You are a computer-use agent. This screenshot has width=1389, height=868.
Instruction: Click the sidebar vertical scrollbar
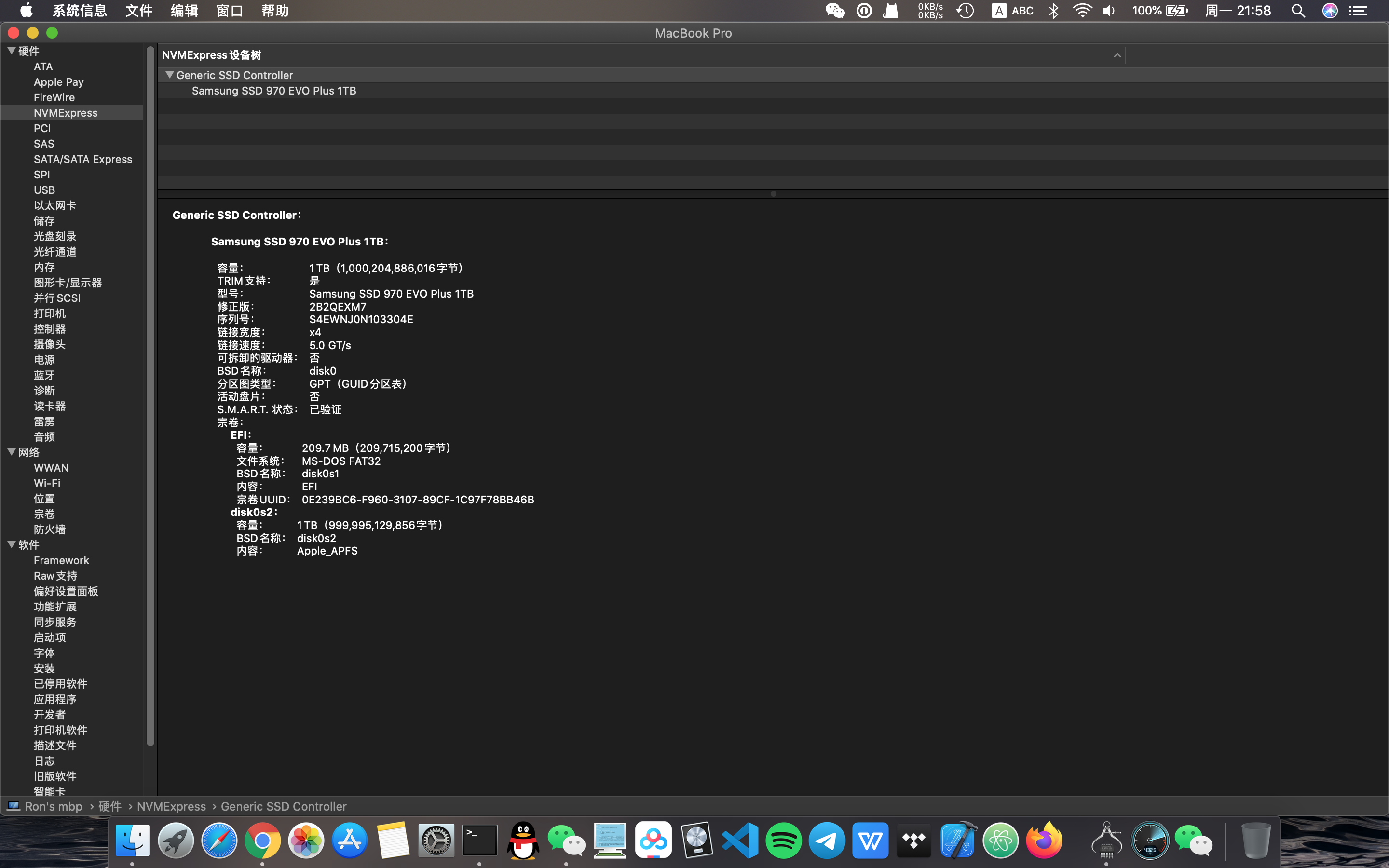tap(150, 396)
